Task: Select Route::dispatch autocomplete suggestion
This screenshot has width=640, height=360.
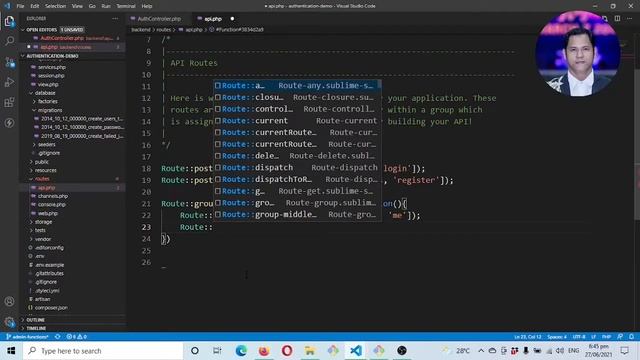Action: pyautogui.click(x=298, y=168)
